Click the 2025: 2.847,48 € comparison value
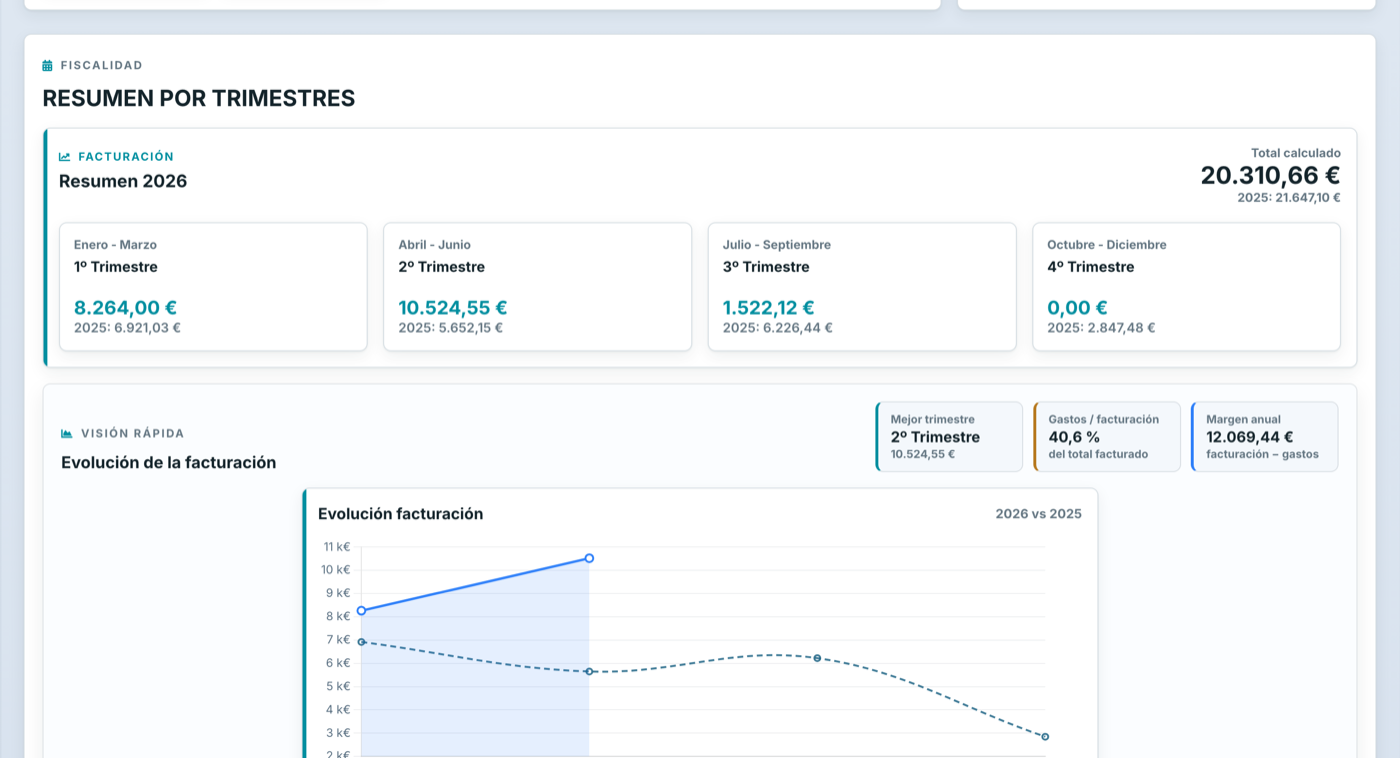 1101,328
